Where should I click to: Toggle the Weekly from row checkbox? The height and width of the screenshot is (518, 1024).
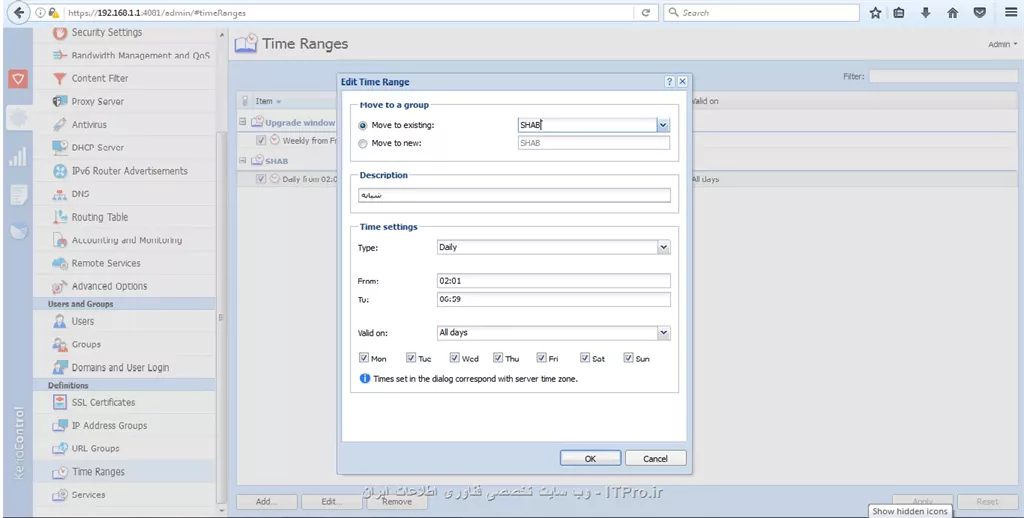261,140
